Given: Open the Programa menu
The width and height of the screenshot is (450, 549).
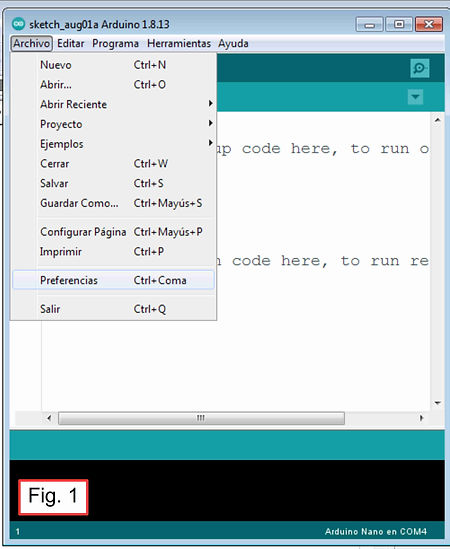Looking at the screenshot, I should coord(115,43).
